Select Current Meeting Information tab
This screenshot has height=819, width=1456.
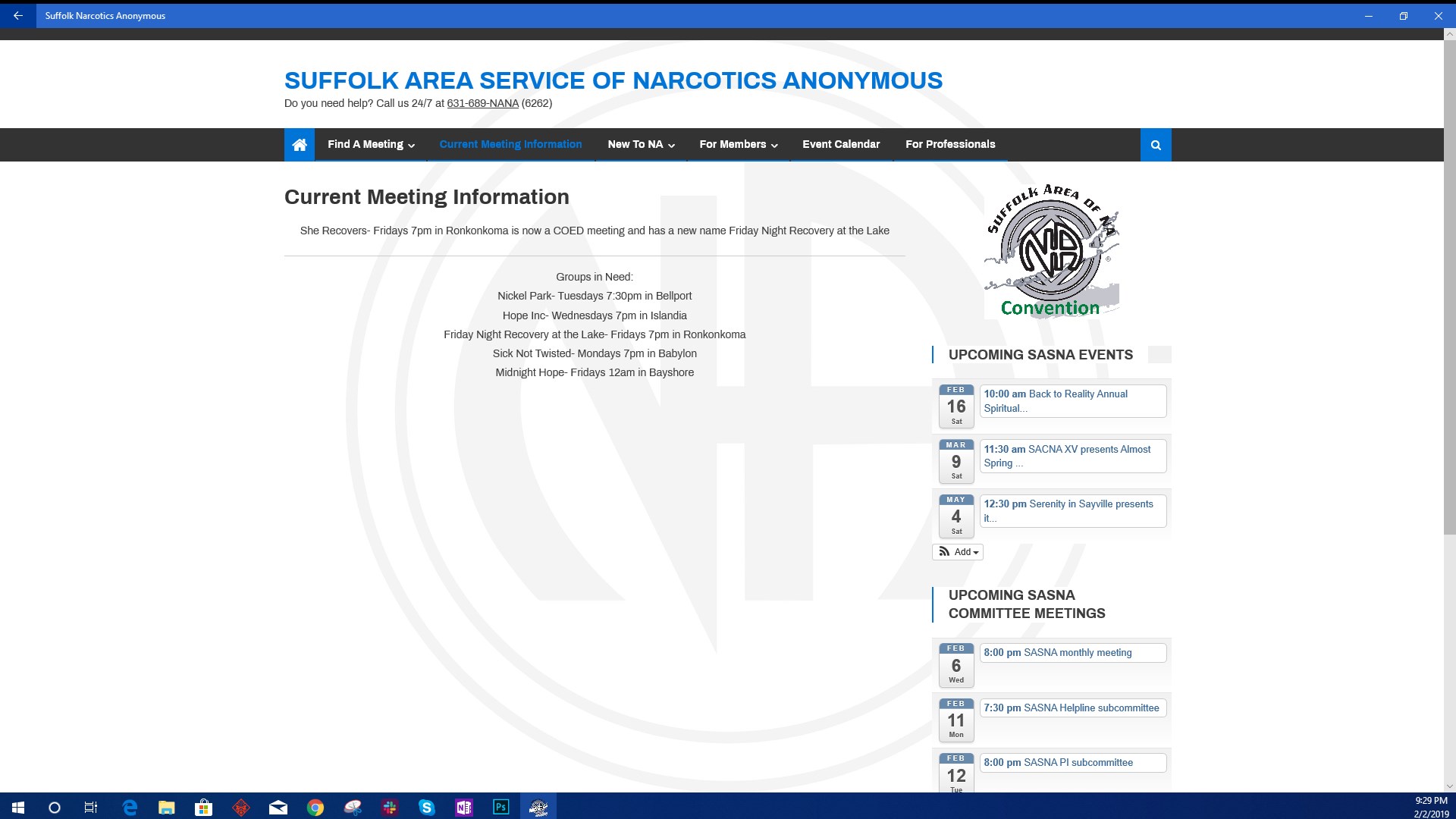[511, 145]
